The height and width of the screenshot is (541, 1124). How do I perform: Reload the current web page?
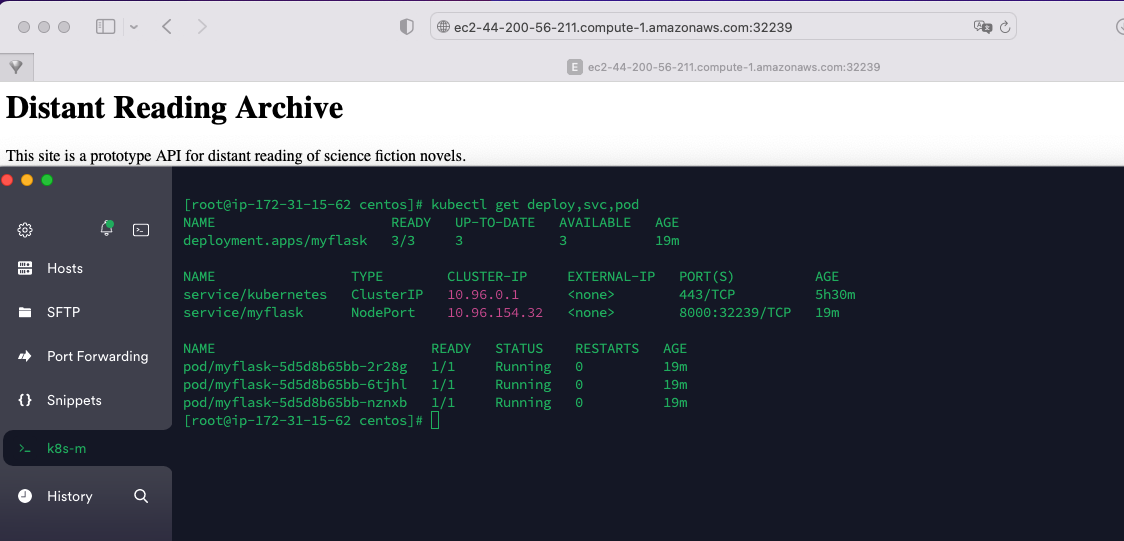point(1004,27)
